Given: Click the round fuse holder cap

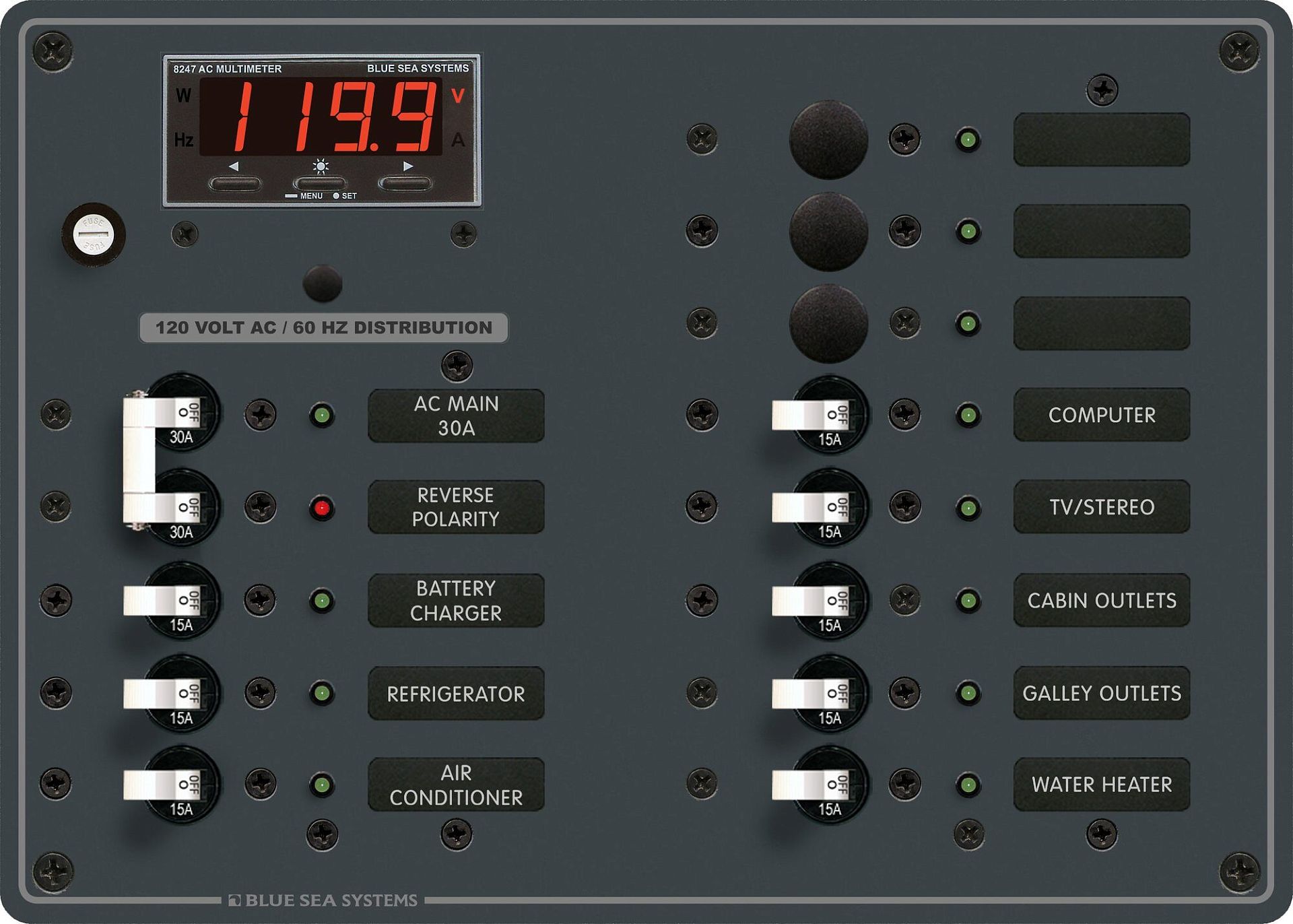Looking at the screenshot, I should coord(93,234).
